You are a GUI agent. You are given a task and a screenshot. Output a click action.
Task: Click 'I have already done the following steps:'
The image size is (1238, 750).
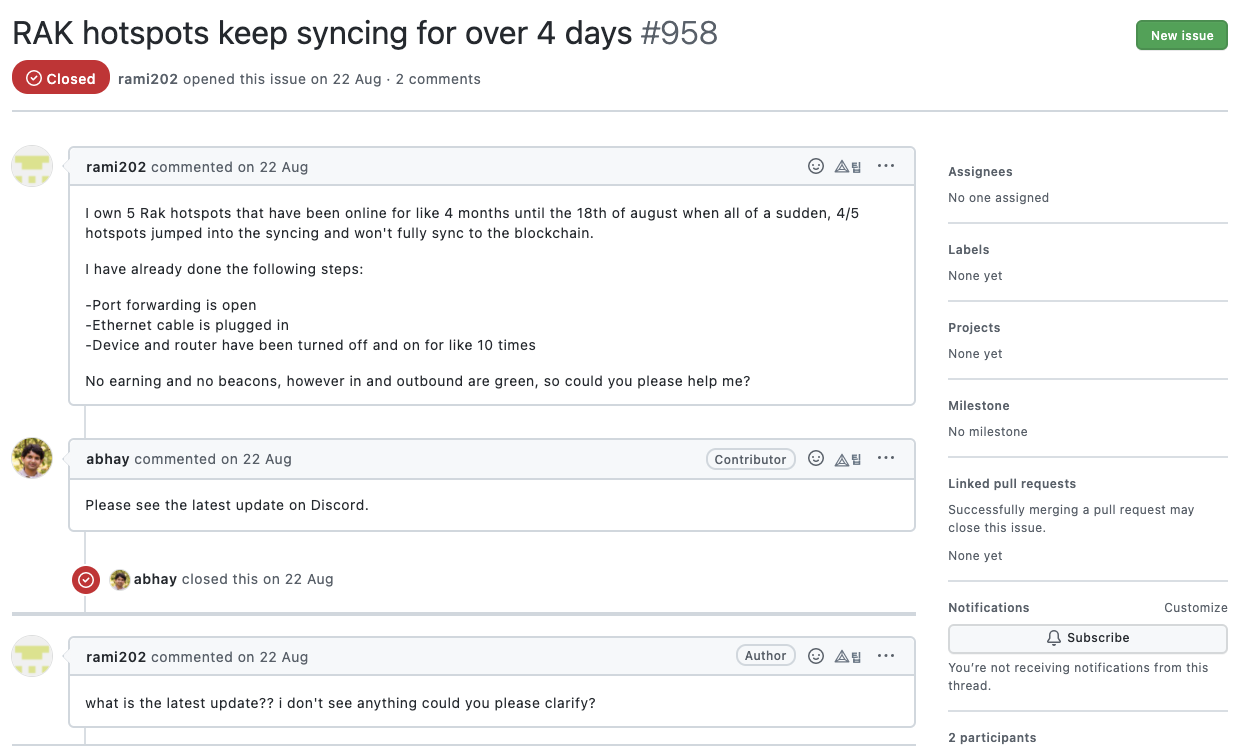(x=223, y=269)
